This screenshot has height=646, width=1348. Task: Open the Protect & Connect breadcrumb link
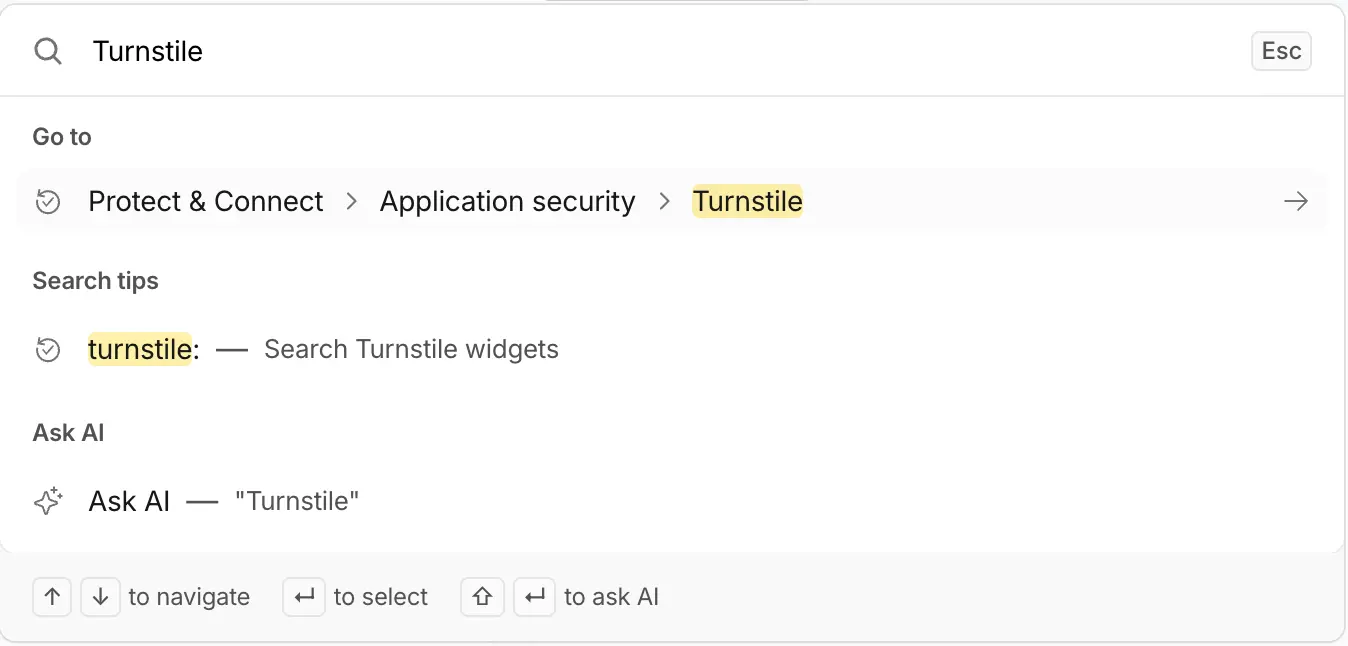click(x=205, y=201)
